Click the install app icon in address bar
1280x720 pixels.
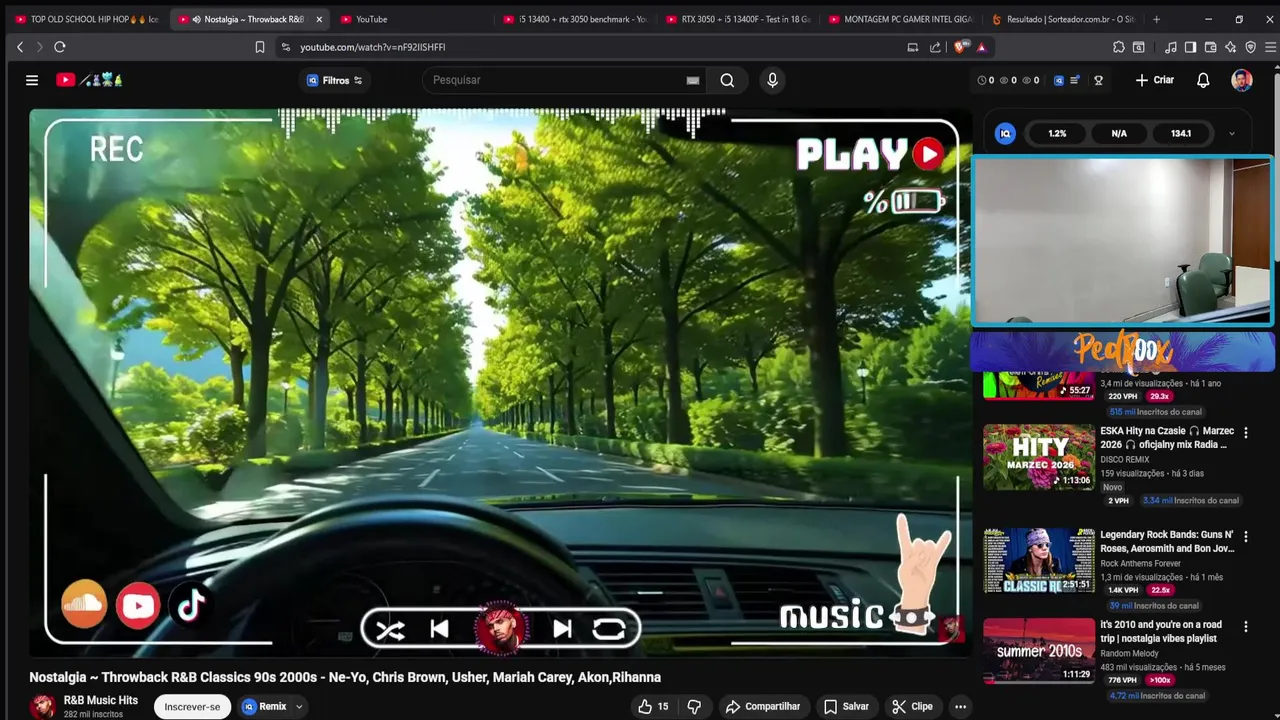(912, 47)
